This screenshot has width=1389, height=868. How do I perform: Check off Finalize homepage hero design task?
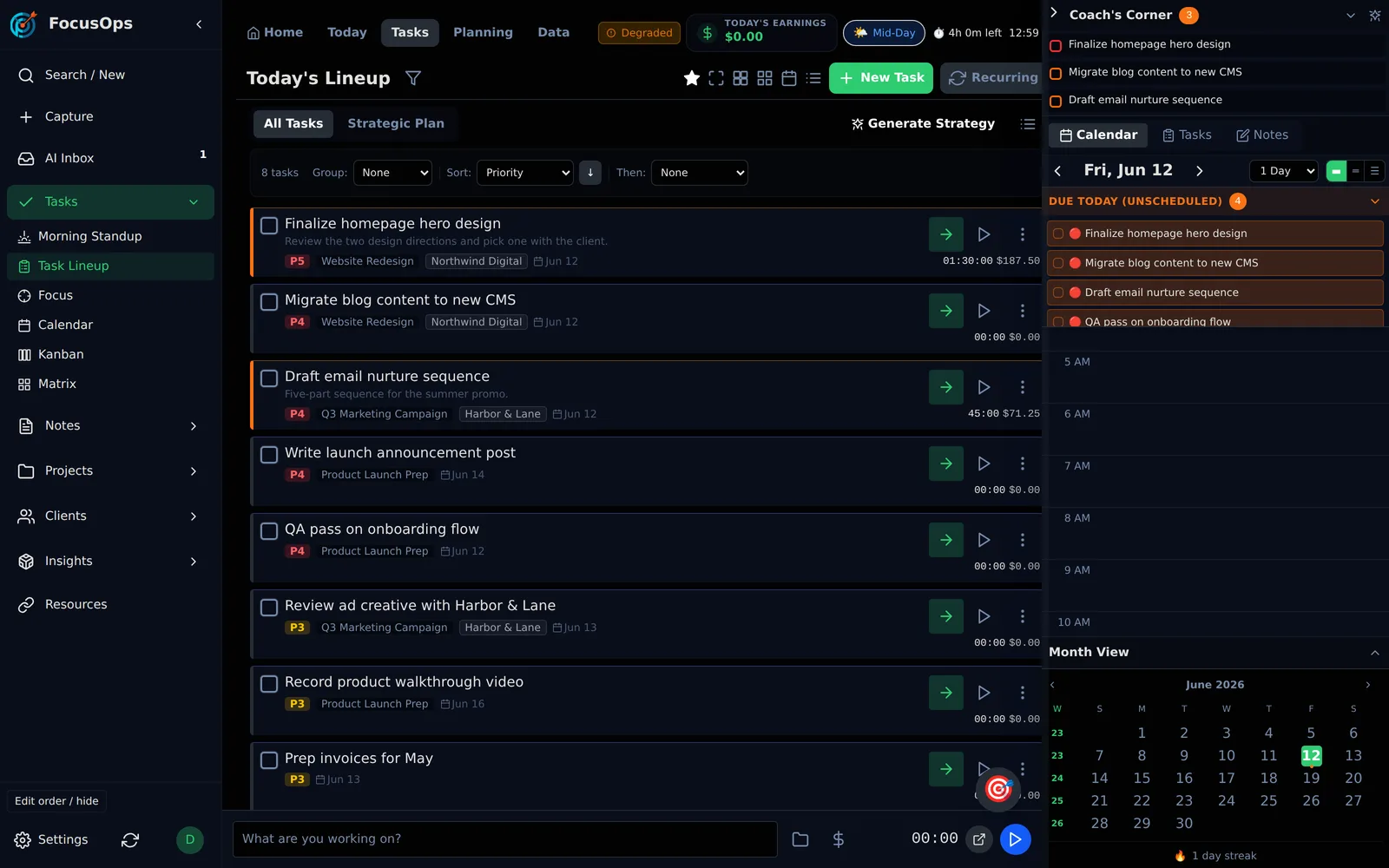tap(269, 226)
